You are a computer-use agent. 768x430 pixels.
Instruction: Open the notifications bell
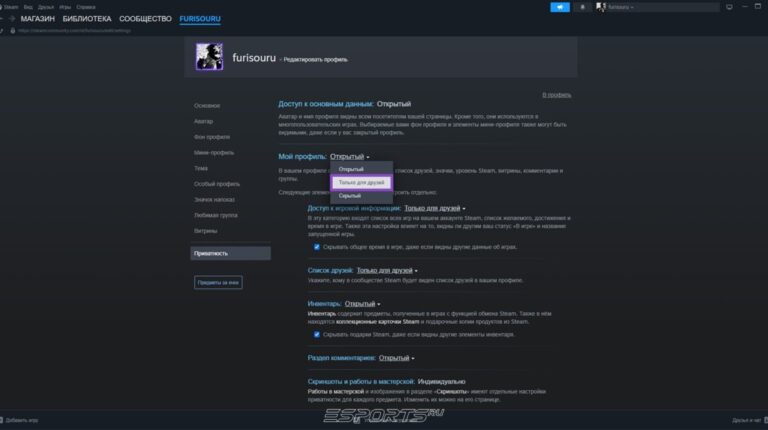pyautogui.click(x=583, y=7)
